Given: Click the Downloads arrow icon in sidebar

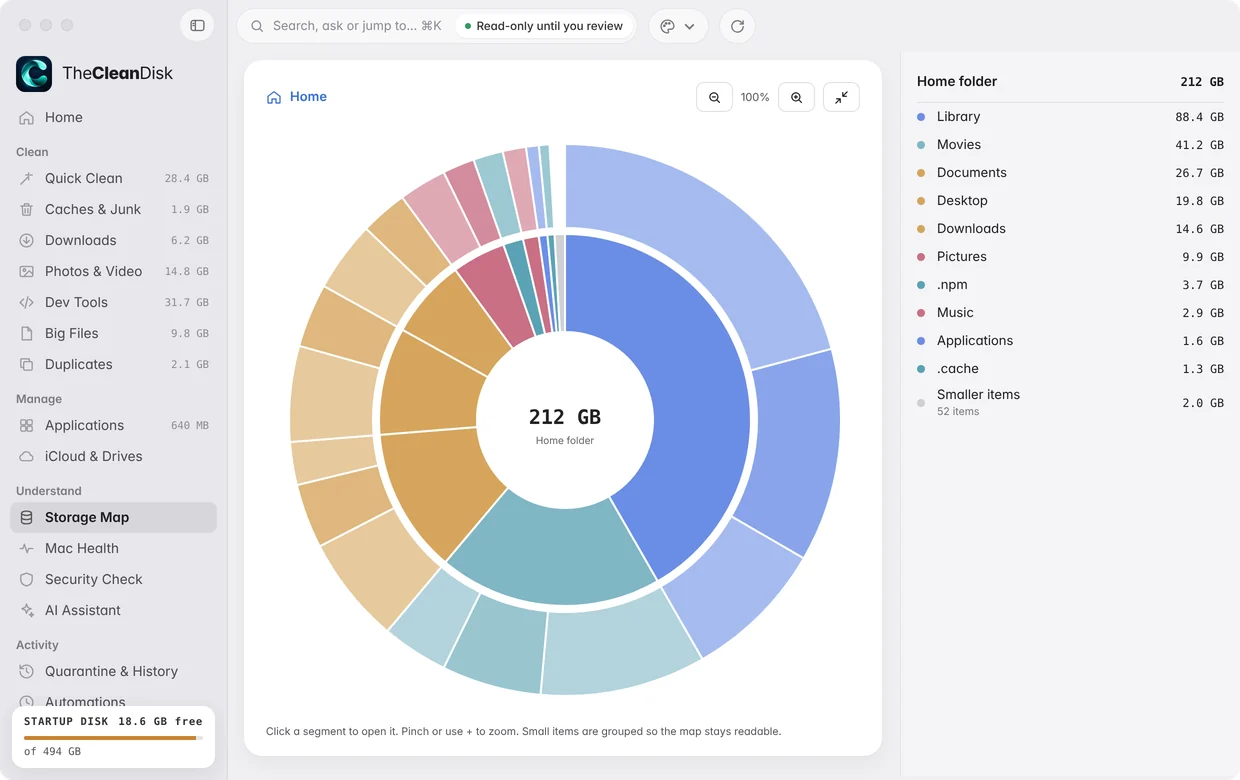Looking at the screenshot, I should (27, 240).
